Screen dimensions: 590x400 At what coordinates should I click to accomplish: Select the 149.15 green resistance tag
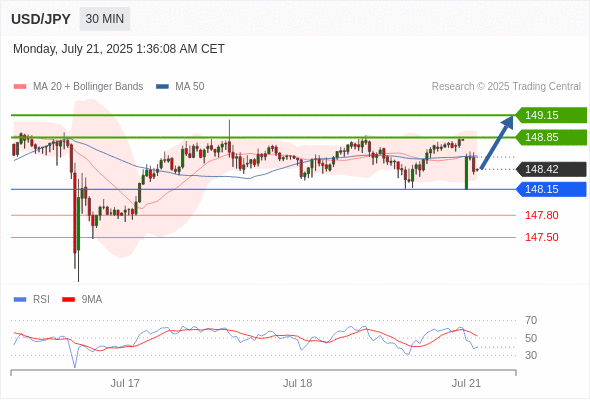tap(551, 115)
